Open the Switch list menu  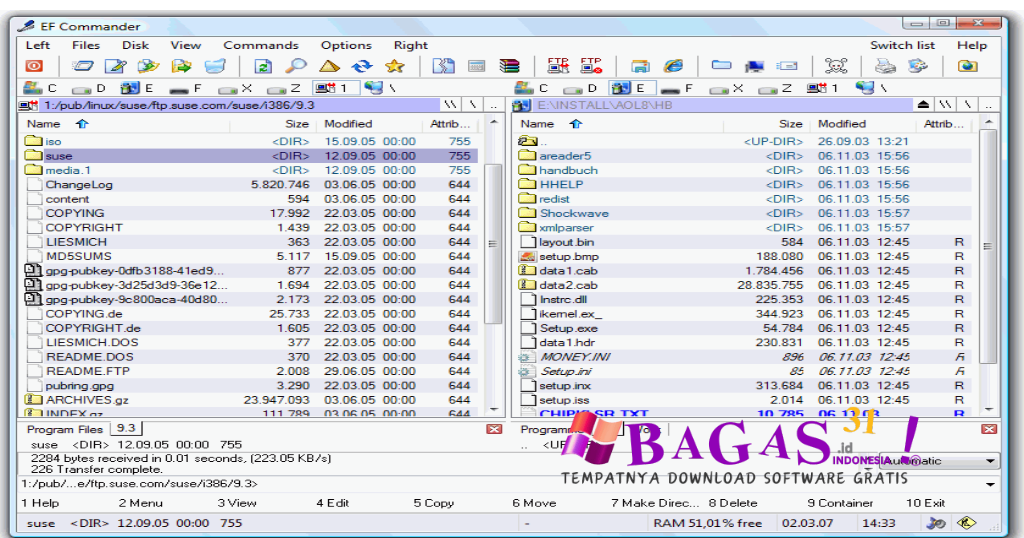coord(902,45)
